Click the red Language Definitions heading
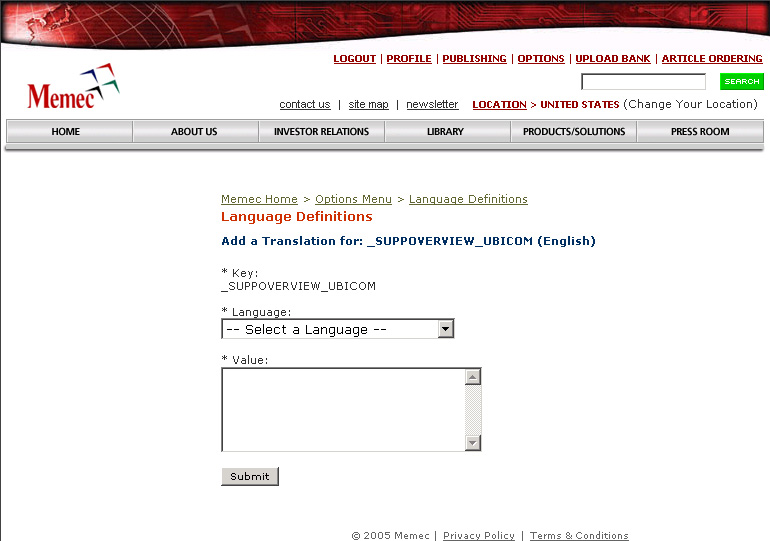The image size is (770, 541). 297,216
